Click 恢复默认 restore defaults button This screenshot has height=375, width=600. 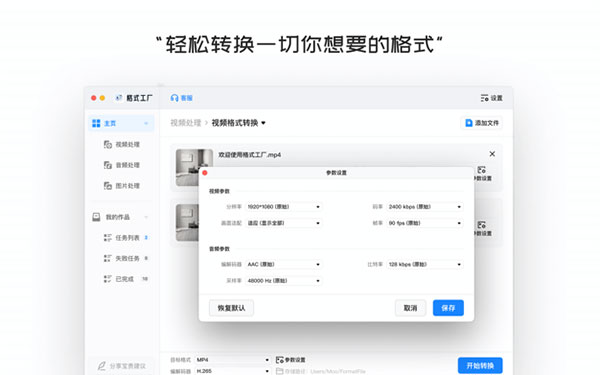[x=231, y=308]
